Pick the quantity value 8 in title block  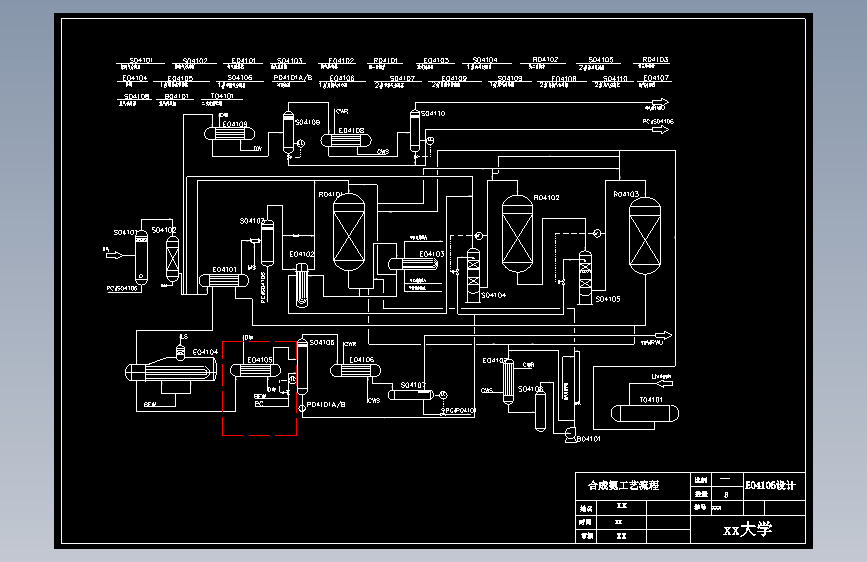(x=726, y=495)
